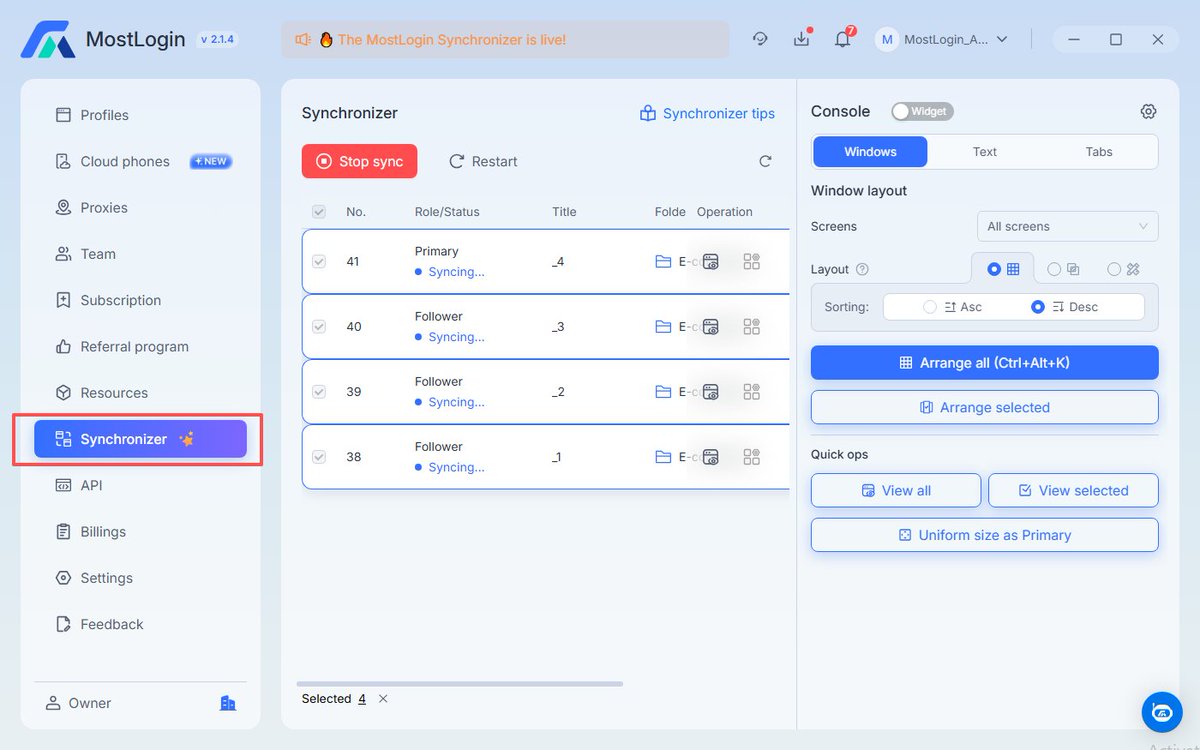Expand the MostLogin_A... account dropdown
1200x750 pixels.
point(942,40)
